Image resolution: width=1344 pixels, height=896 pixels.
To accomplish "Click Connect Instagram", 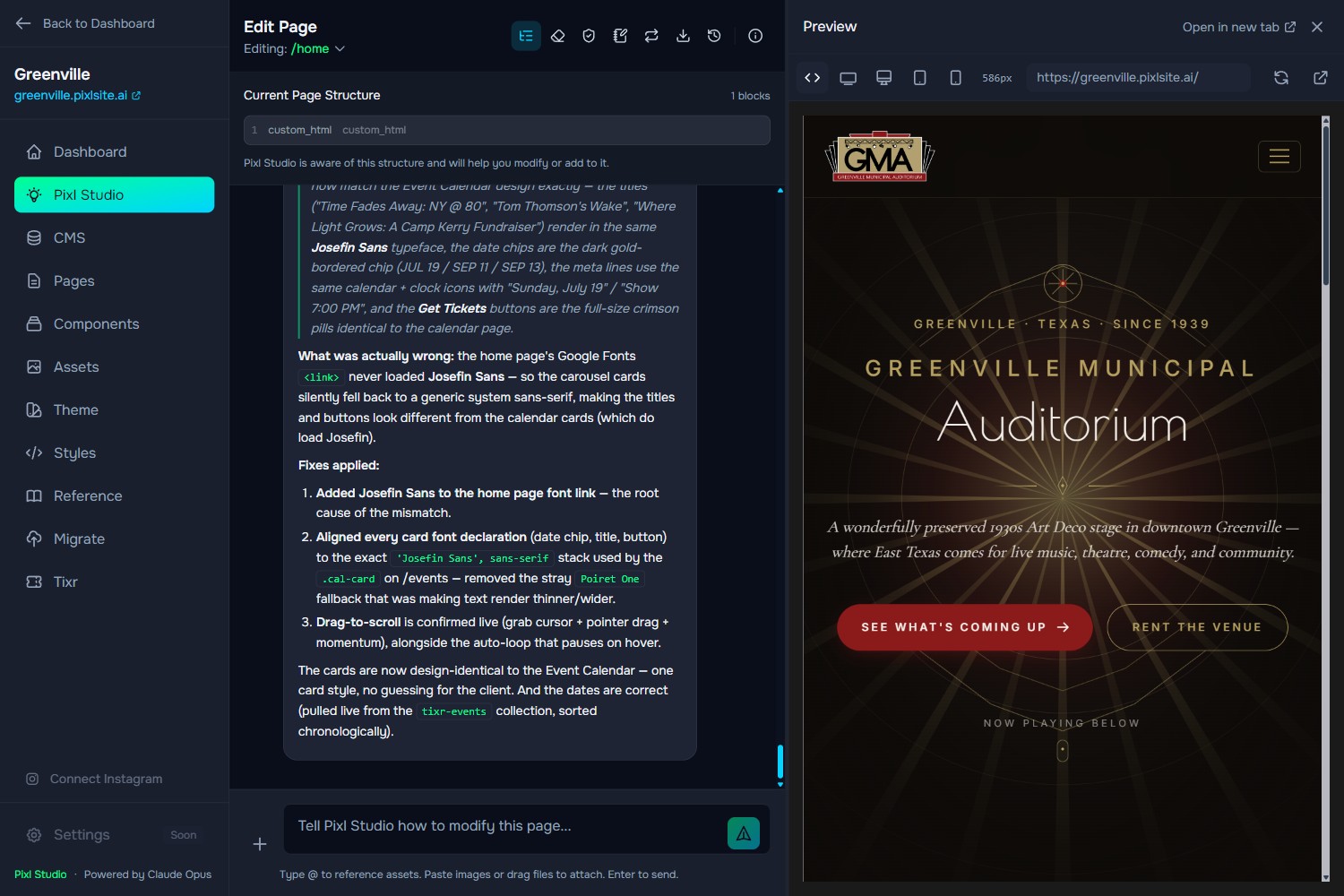I will 94,779.
